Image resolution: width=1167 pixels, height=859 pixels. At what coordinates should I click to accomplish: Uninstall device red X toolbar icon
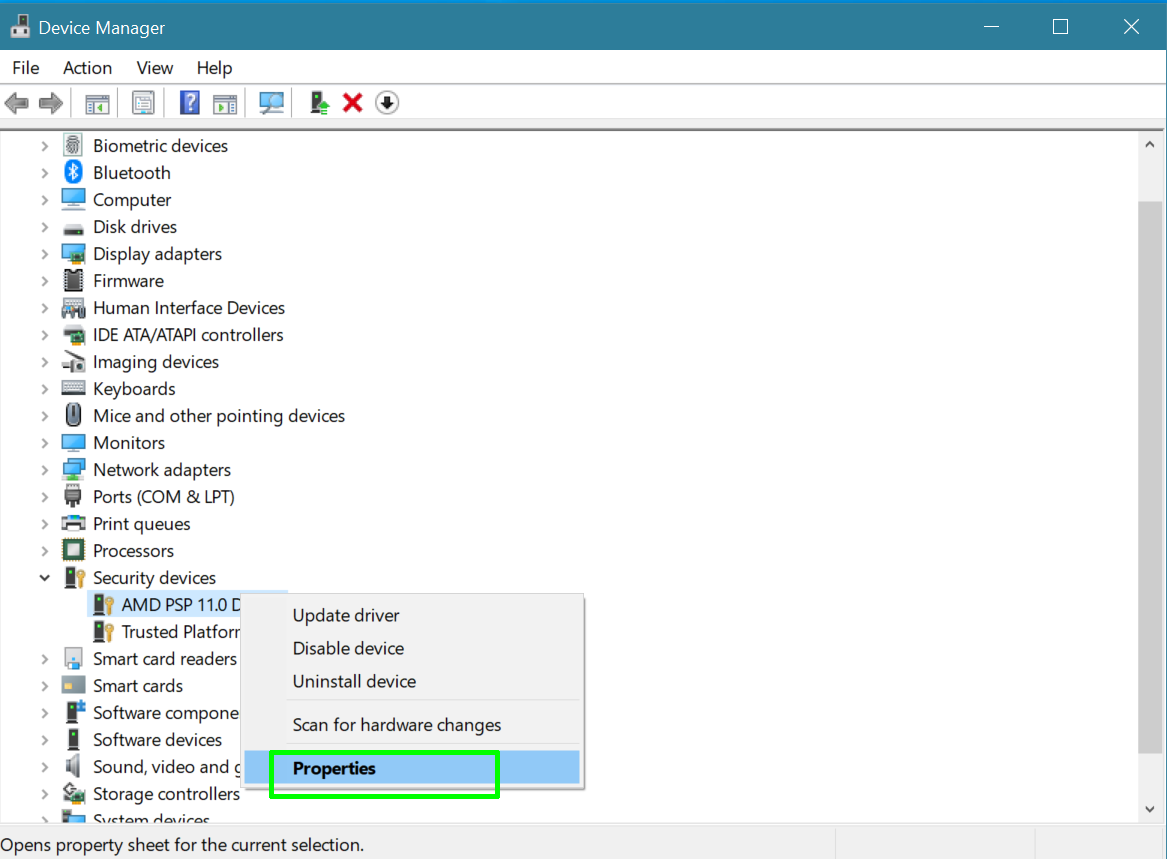pyautogui.click(x=353, y=103)
